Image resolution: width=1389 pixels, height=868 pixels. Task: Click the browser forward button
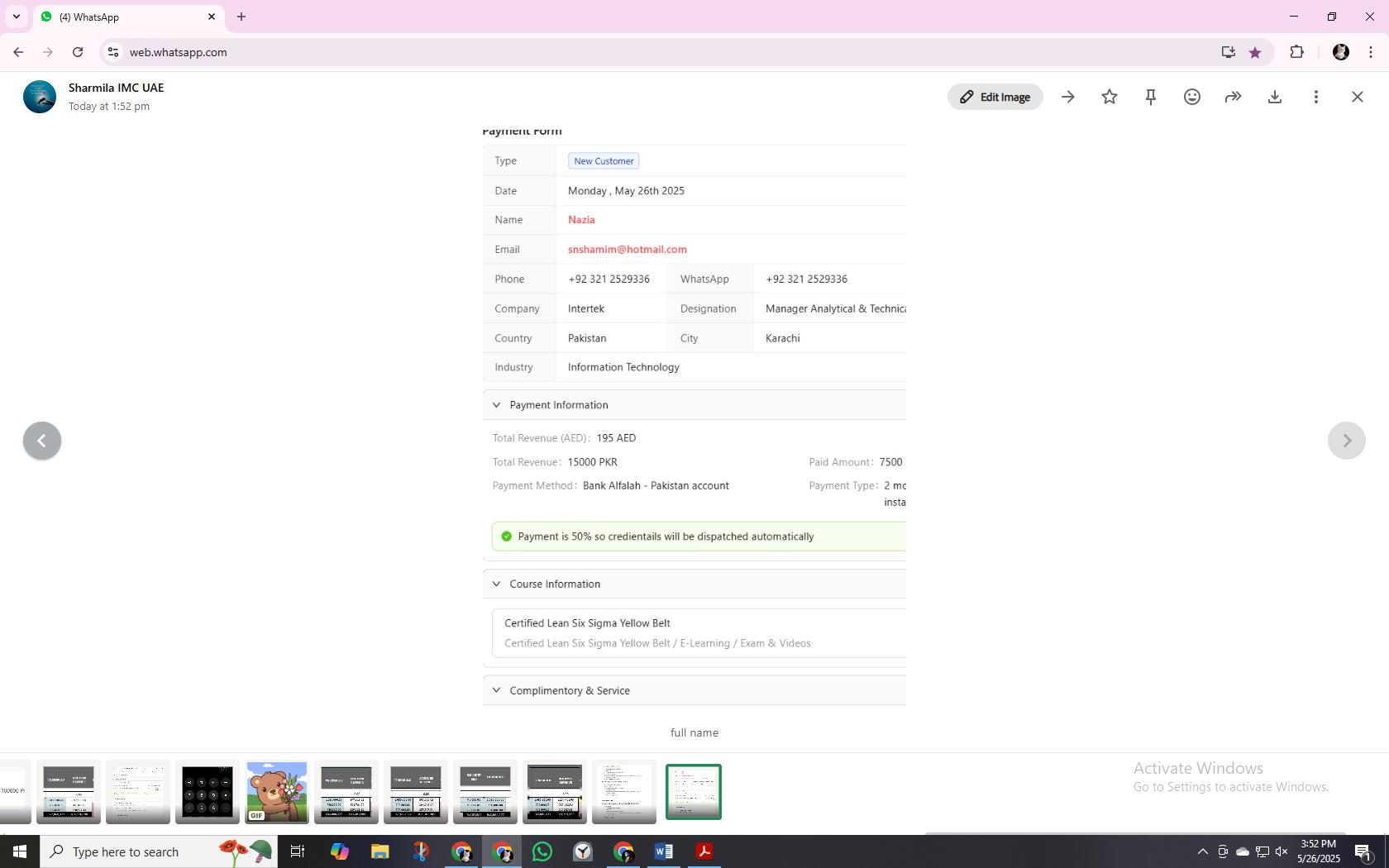48,52
